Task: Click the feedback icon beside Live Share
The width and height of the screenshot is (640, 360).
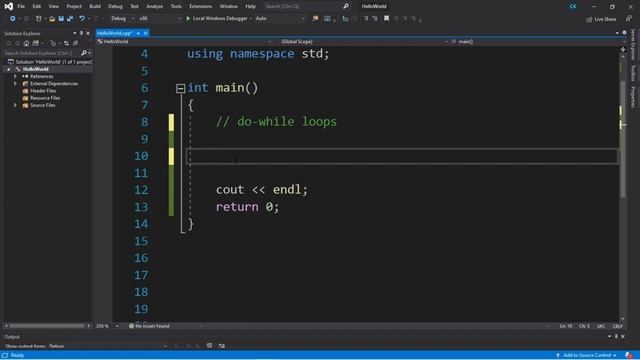Action: tap(629, 19)
